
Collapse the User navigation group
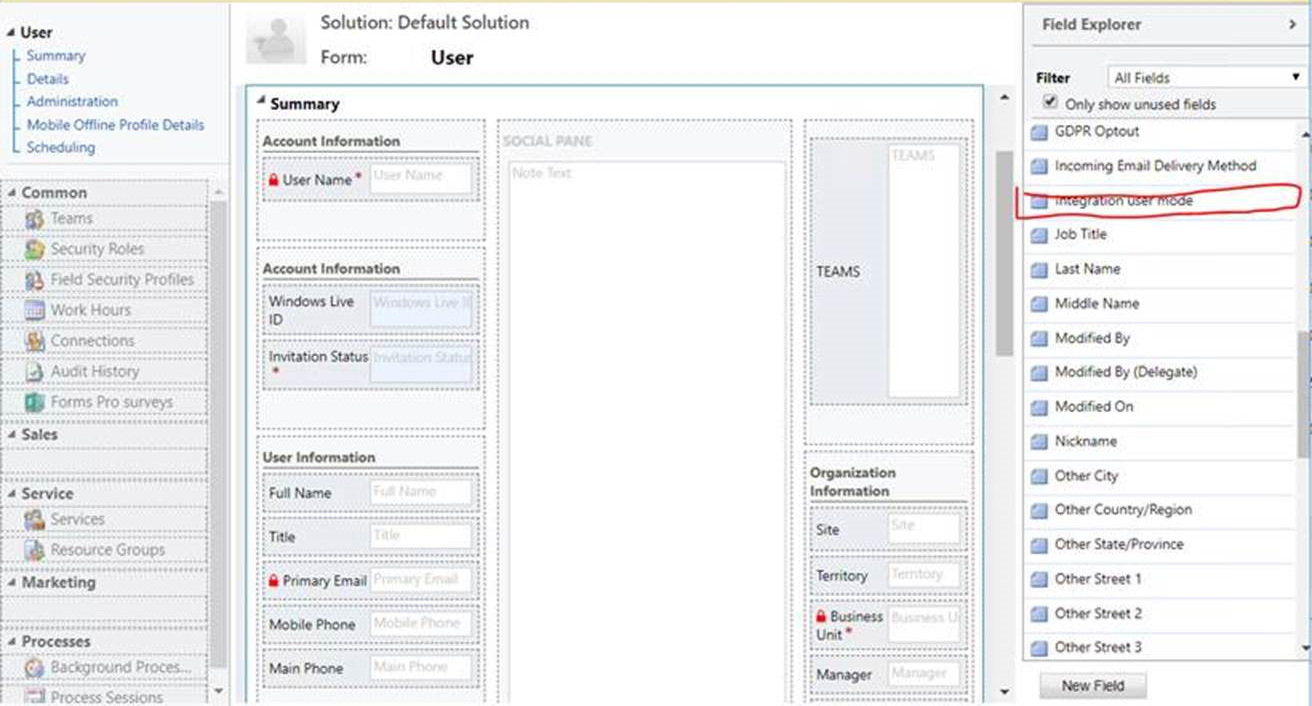tap(19, 31)
